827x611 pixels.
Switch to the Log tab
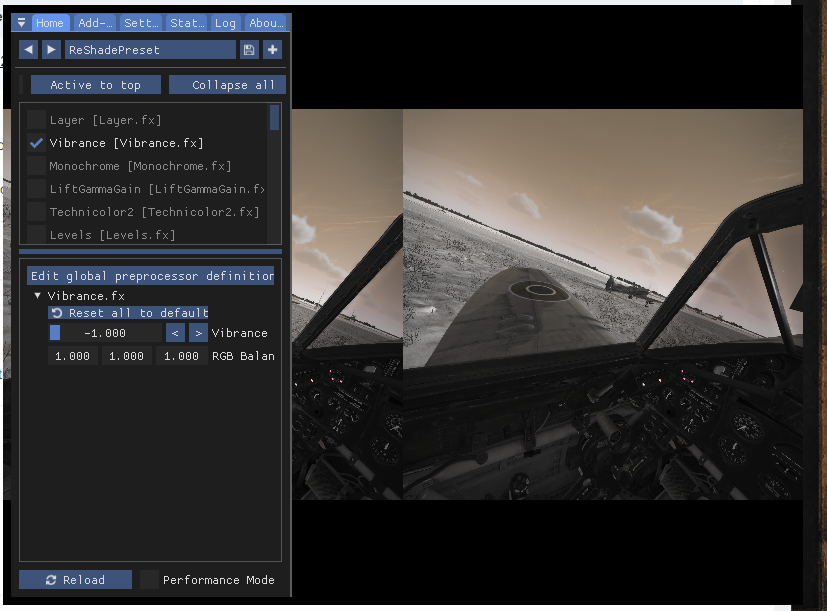225,23
